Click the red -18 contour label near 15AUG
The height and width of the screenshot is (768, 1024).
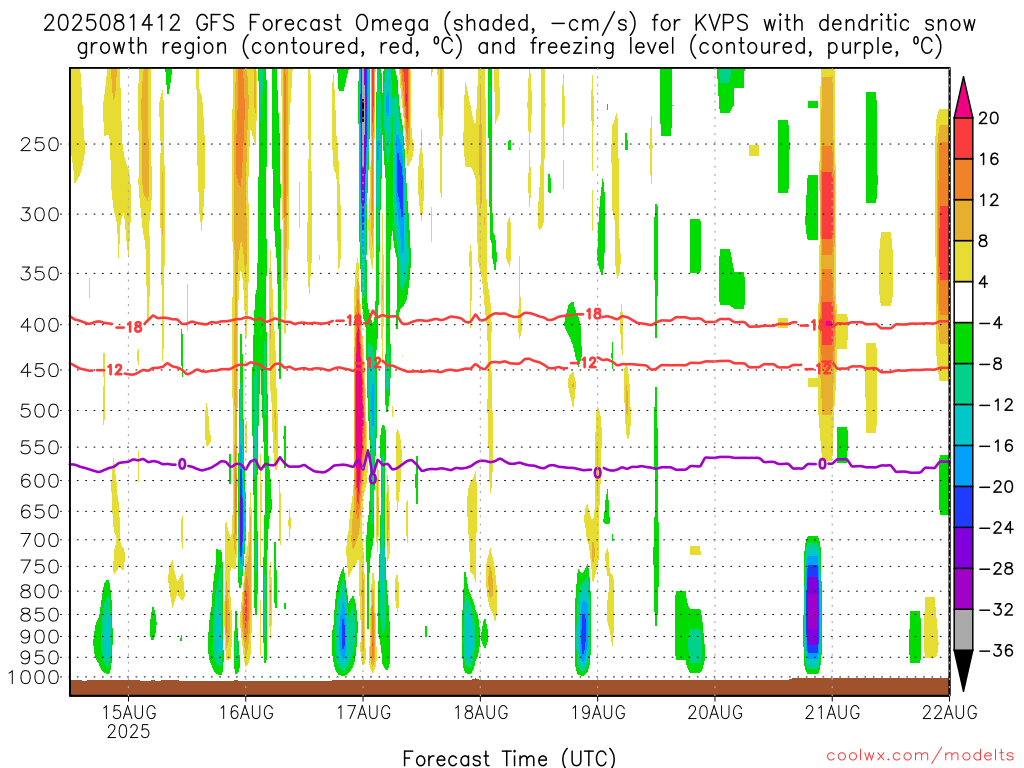[129, 327]
